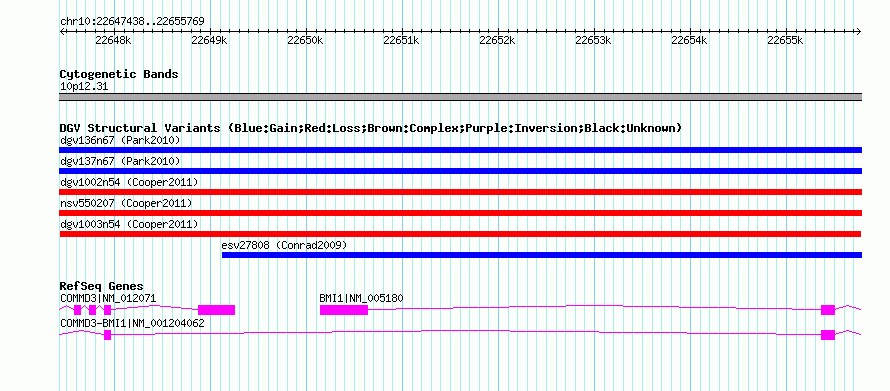This screenshot has height=391, width=890.
Task: Click the 22655k ruler tick label
Action: 785,40
